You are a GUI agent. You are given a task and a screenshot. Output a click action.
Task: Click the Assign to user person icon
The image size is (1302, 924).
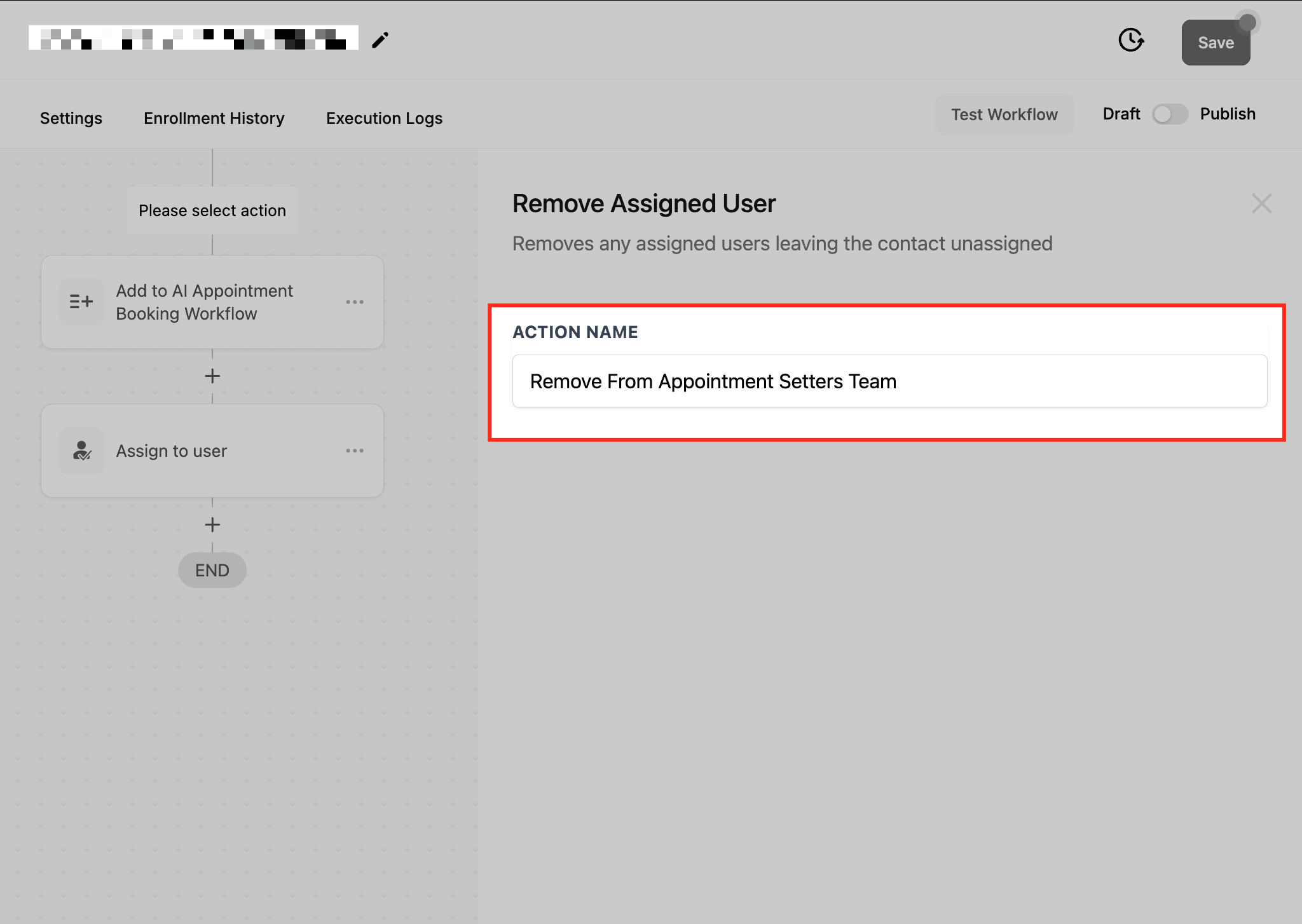click(x=81, y=451)
